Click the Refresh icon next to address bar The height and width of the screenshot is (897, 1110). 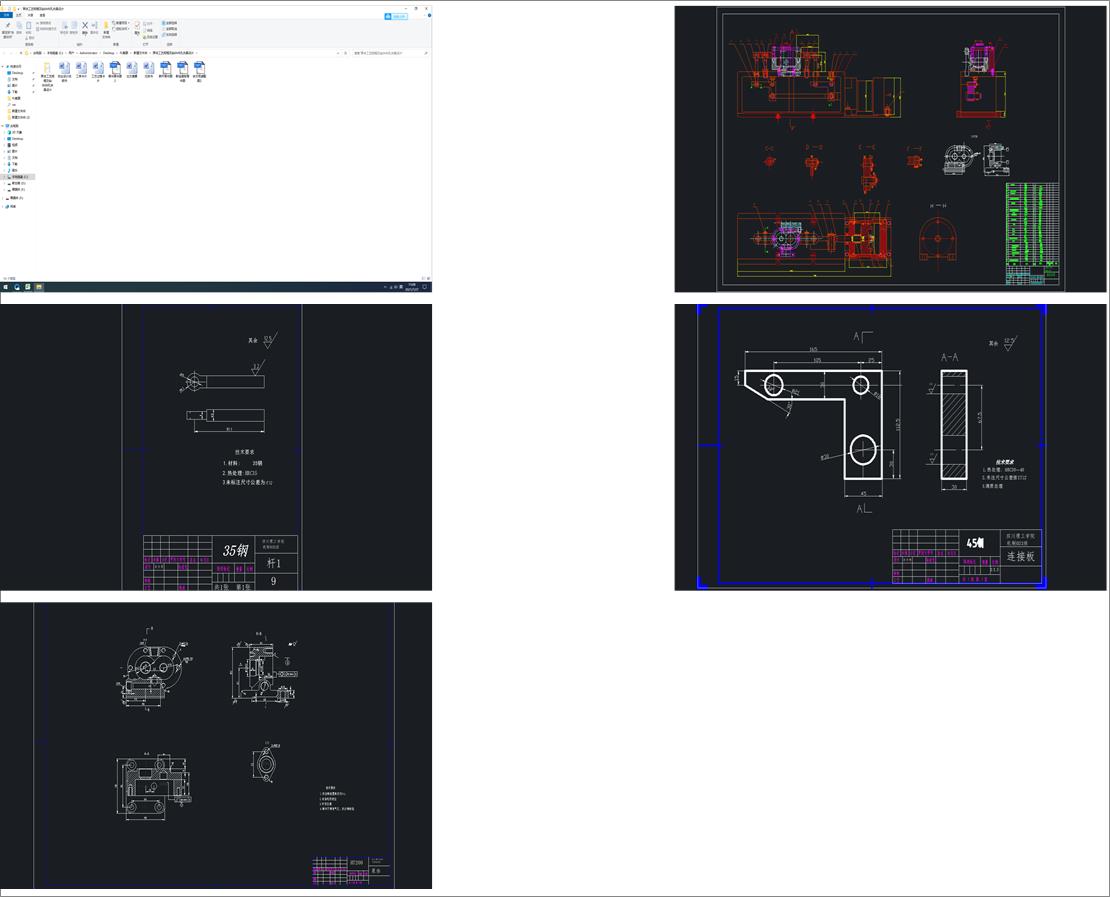(345, 53)
